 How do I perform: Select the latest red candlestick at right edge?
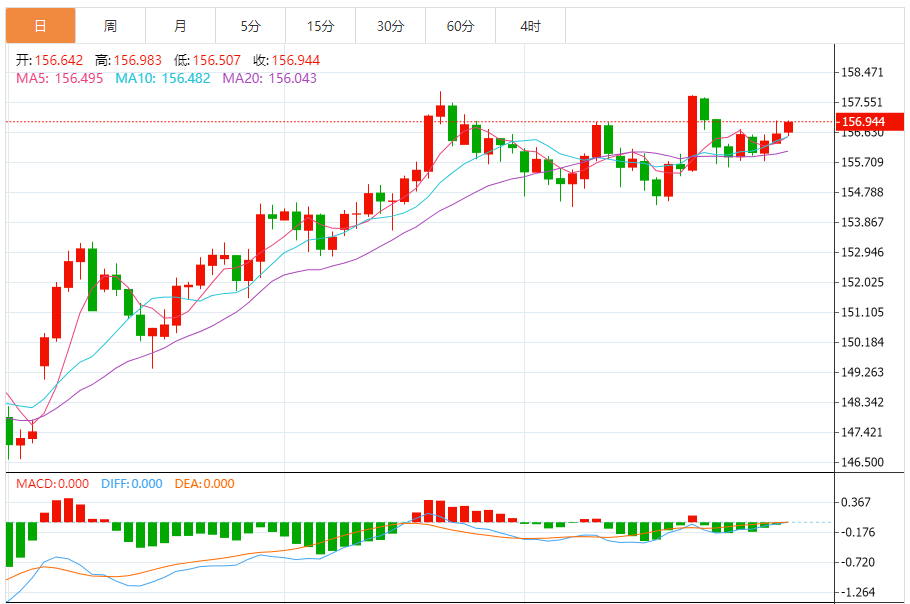[789, 127]
